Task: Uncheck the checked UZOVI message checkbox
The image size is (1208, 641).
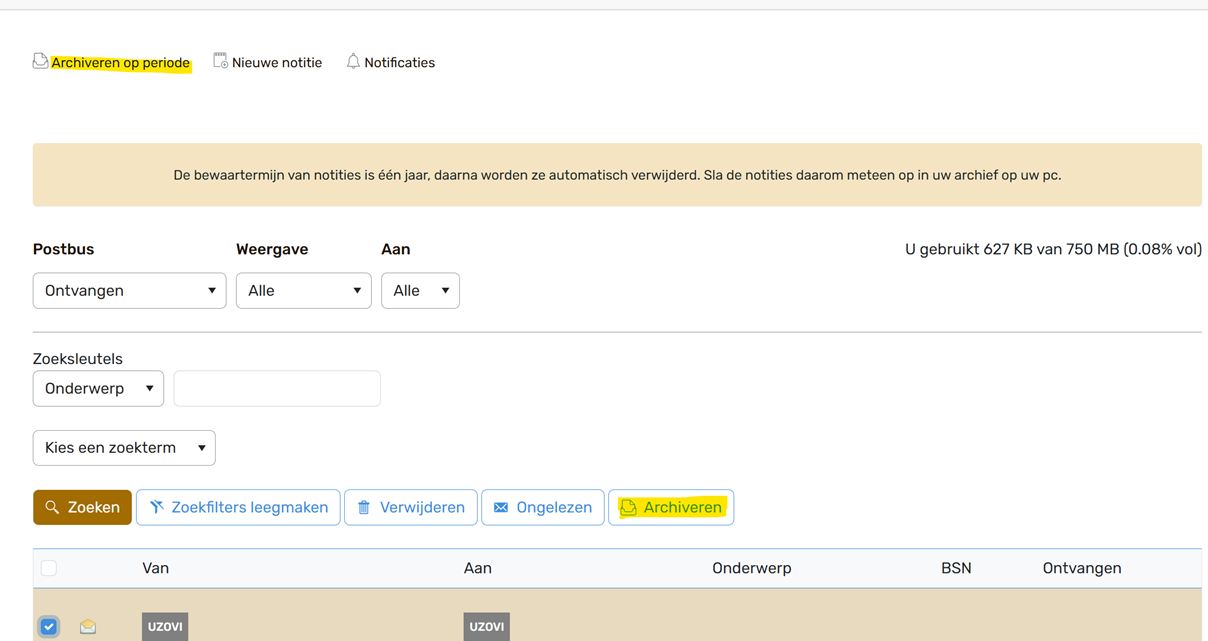Action: pyautogui.click(x=49, y=627)
